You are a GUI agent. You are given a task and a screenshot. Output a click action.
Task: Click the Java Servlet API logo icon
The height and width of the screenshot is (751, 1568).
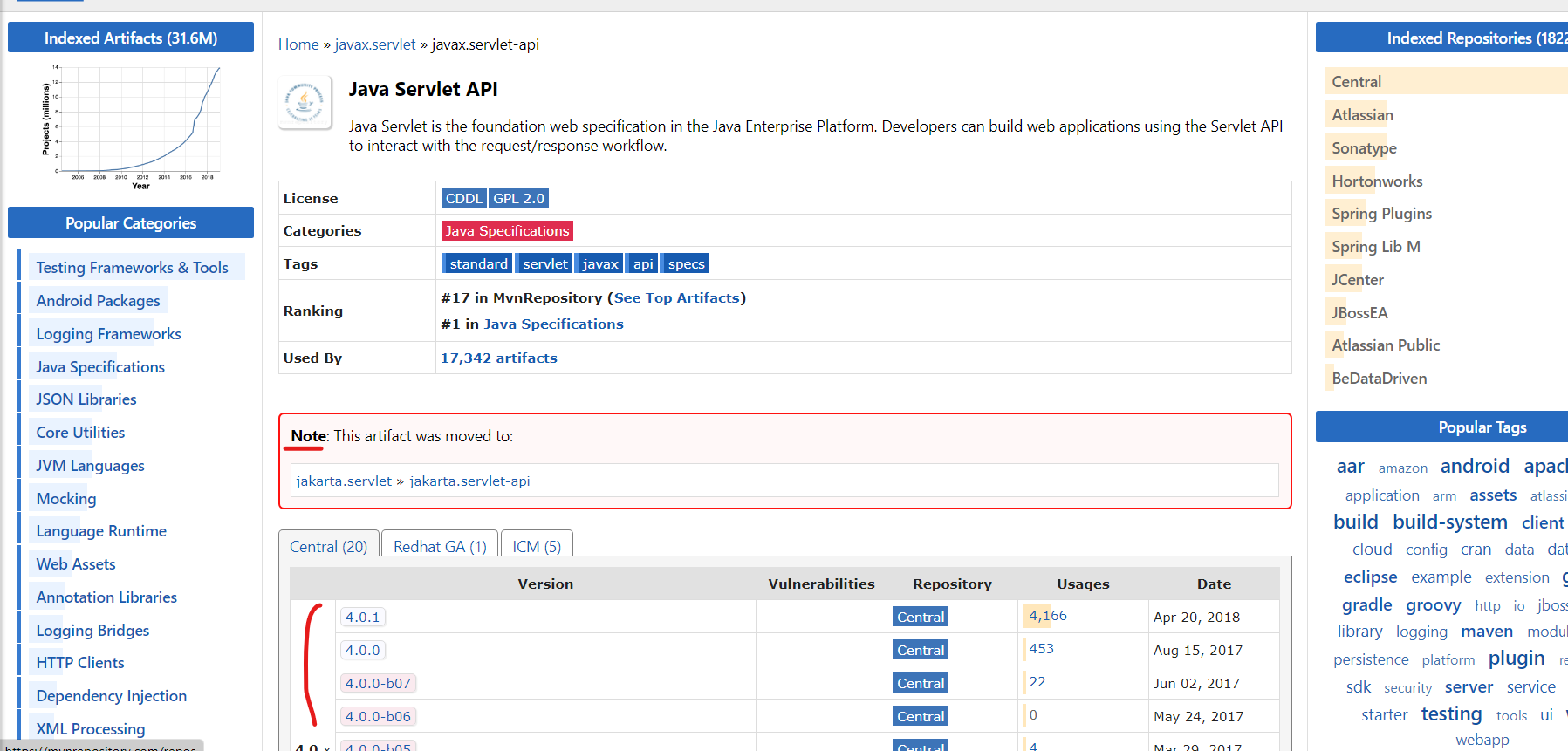click(x=305, y=102)
